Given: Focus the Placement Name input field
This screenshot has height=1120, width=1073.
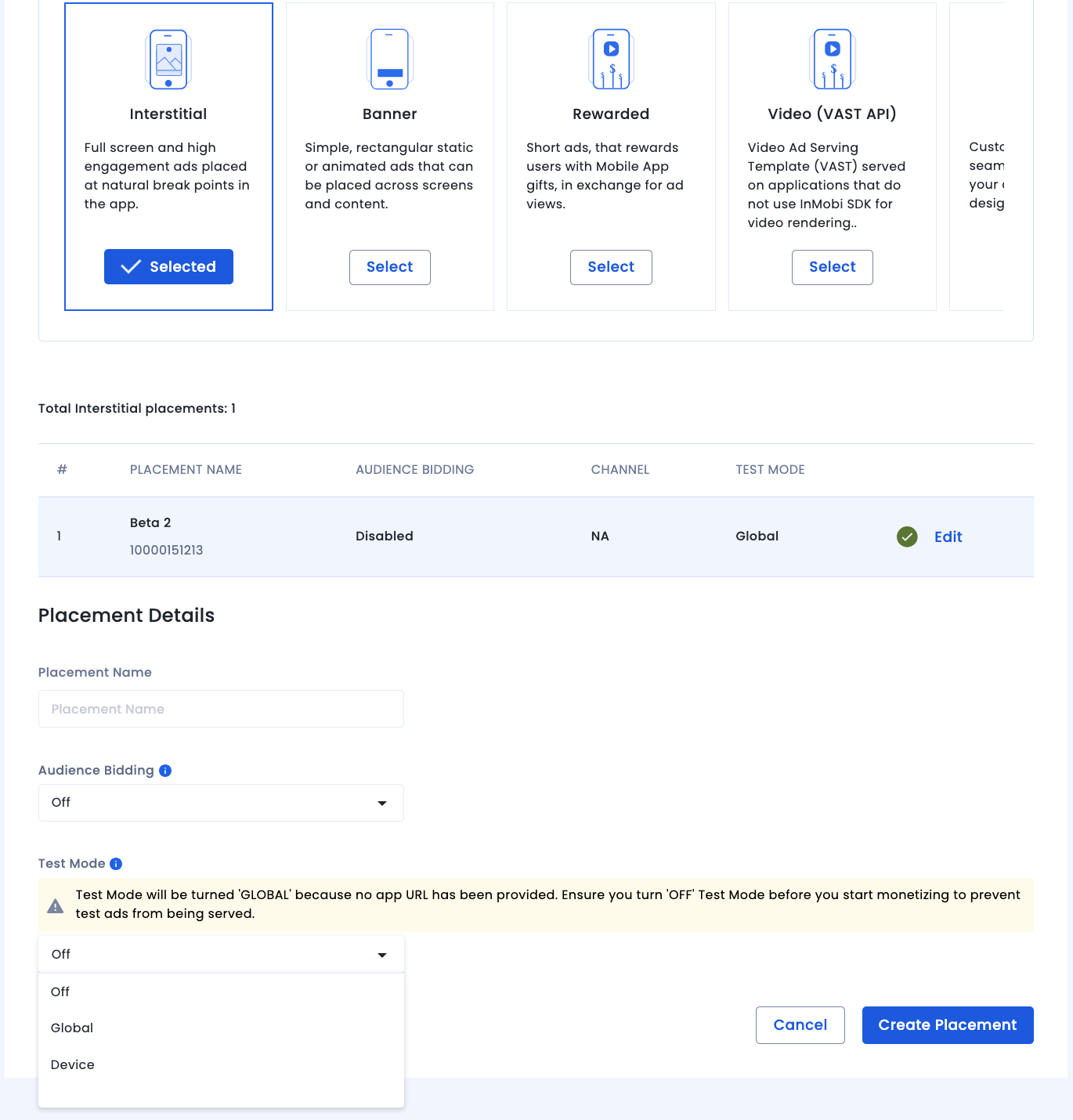Looking at the screenshot, I should point(221,709).
